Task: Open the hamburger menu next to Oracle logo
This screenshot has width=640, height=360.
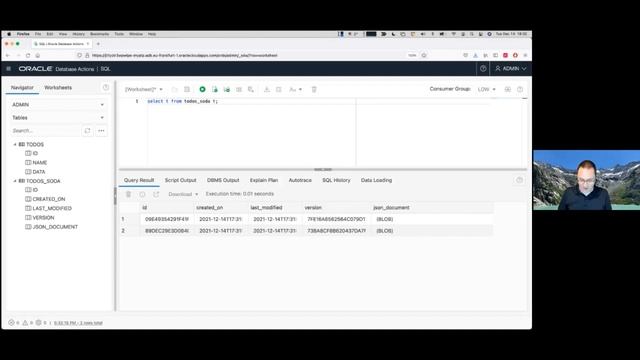Action: tap(9, 69)
